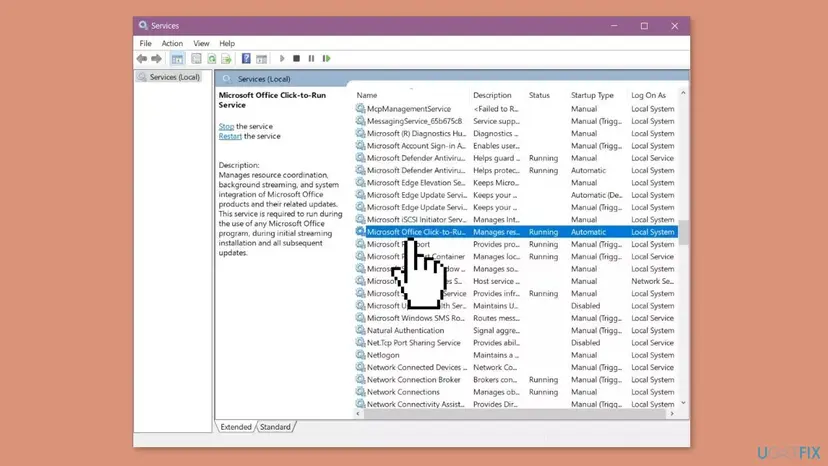
Task: Click the gear icon beside Network Connections
Action: [360, 392]
